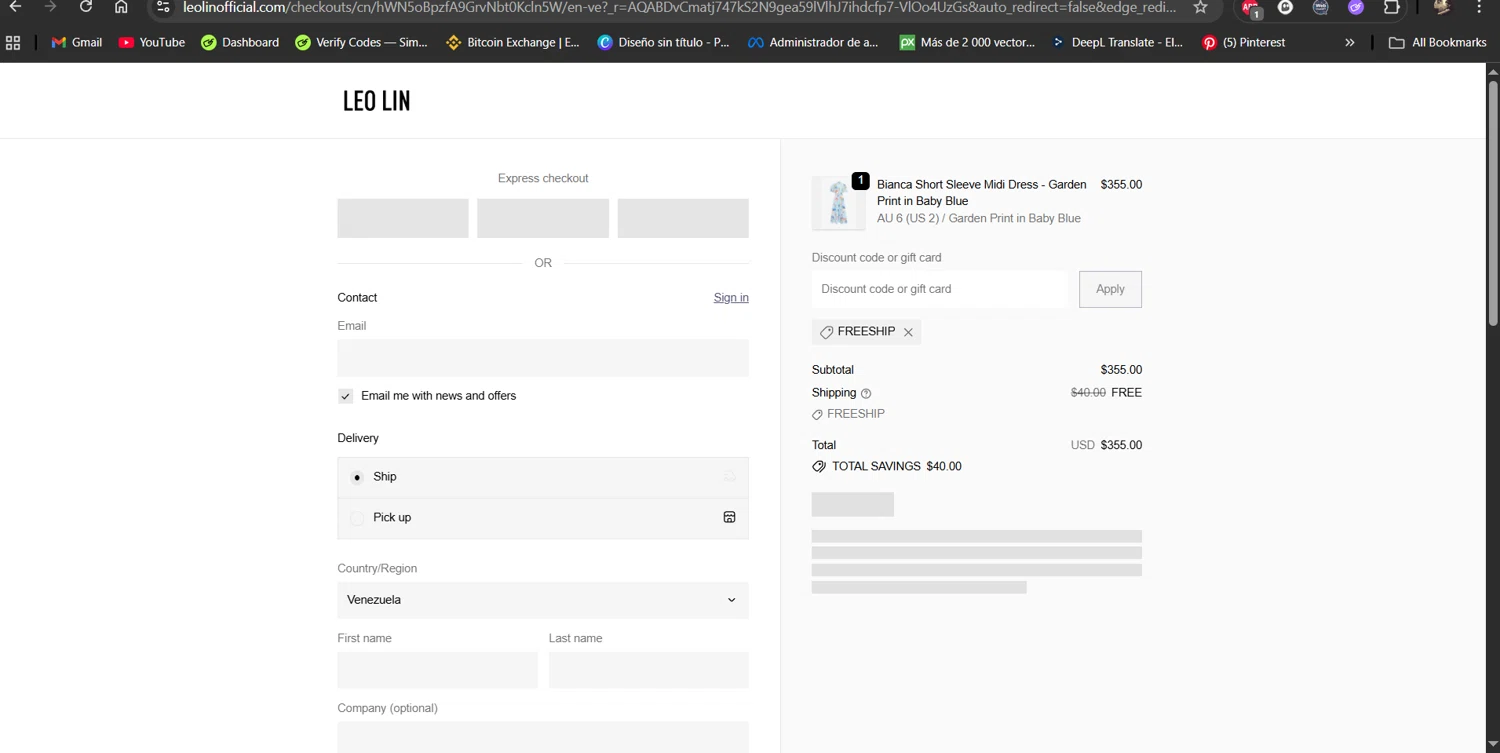1500x753 pixels.
Task: Remove the FREESHIP discount code
Action: point(908,332)
